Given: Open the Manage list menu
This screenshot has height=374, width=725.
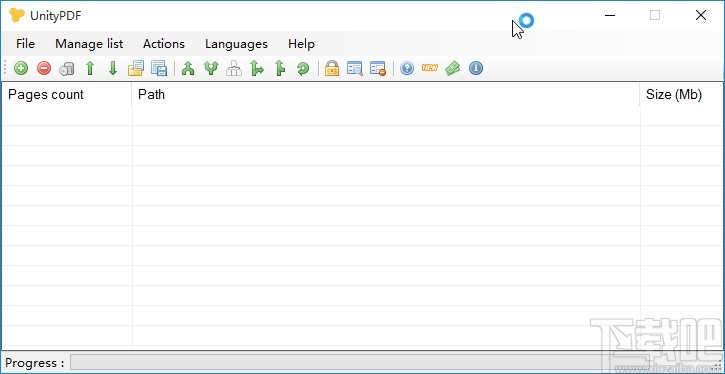Looking at the screenshot, I should click(x=89, y=44).
